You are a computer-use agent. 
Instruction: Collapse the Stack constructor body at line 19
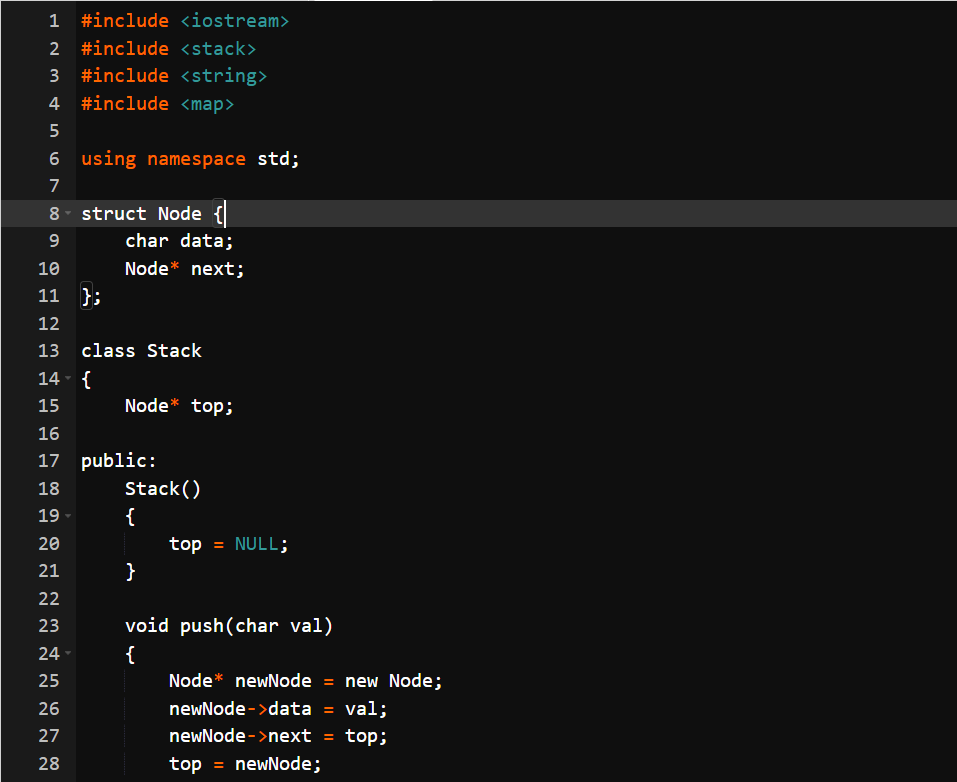[x=68, y=516]
